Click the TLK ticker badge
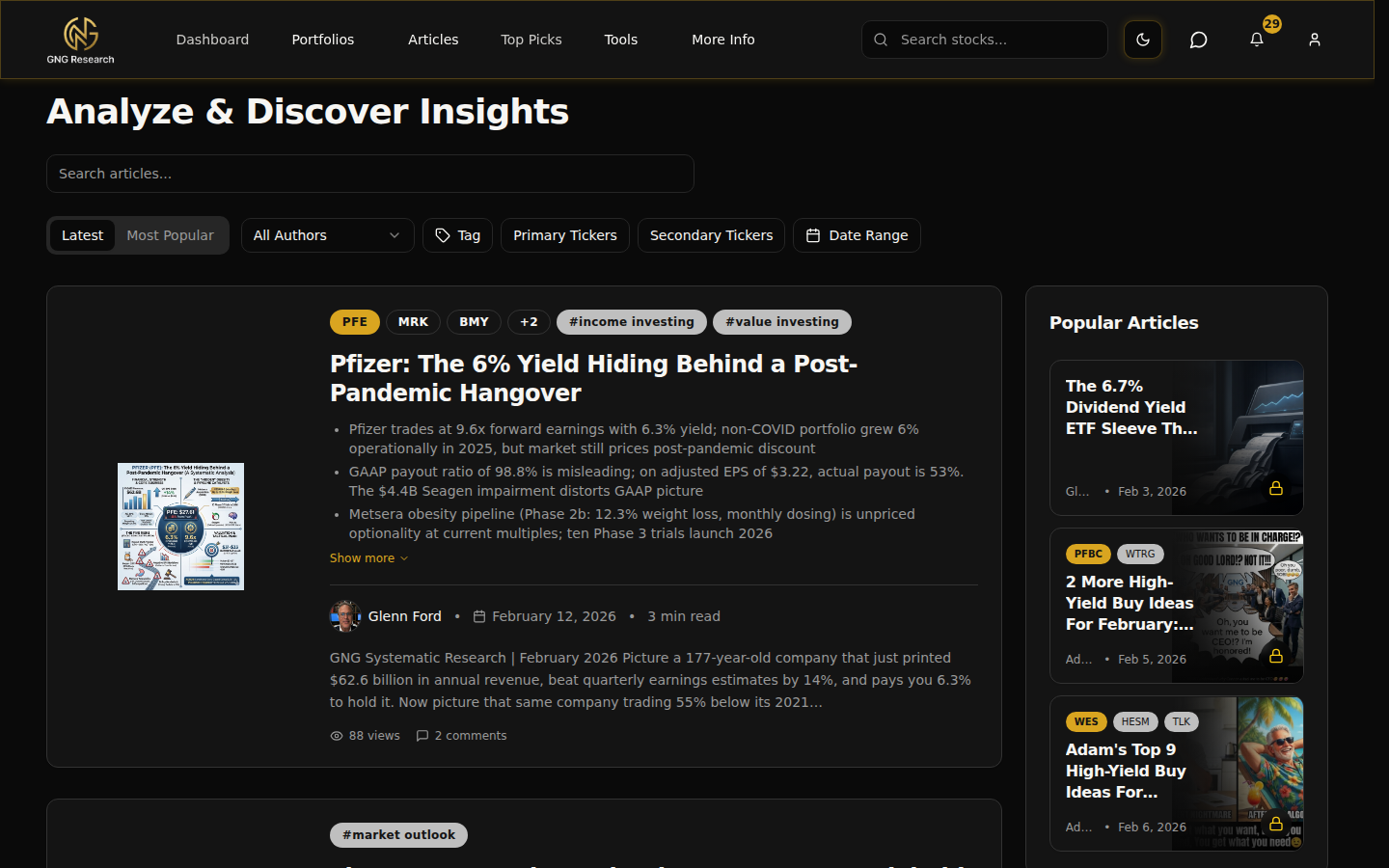The width and height of the screenshot is (1389, 868). click(1182, 721)
